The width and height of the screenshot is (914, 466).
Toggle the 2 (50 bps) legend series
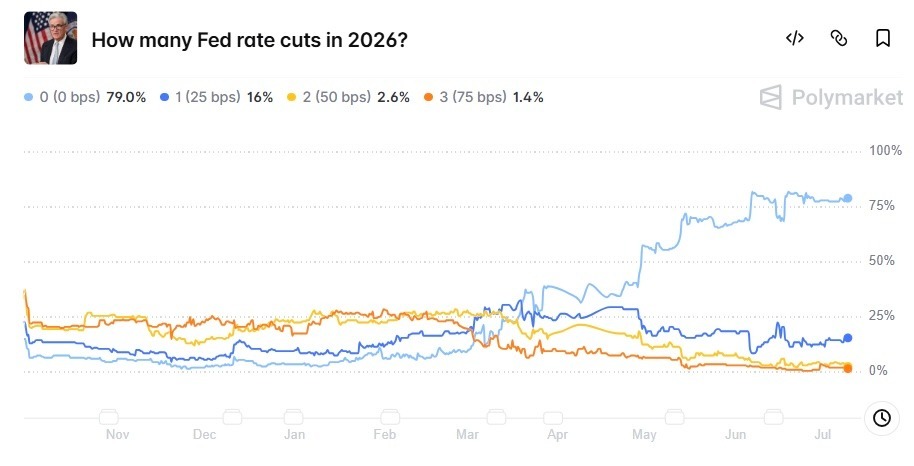click(x=348, y=97)
